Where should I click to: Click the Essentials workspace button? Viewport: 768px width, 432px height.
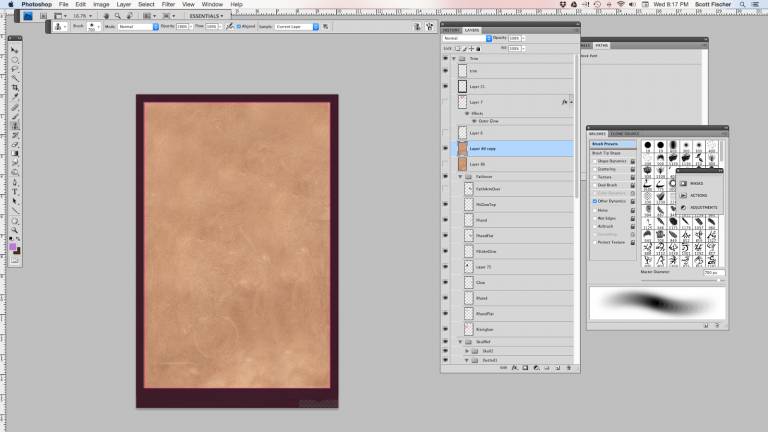click(206, 16)
